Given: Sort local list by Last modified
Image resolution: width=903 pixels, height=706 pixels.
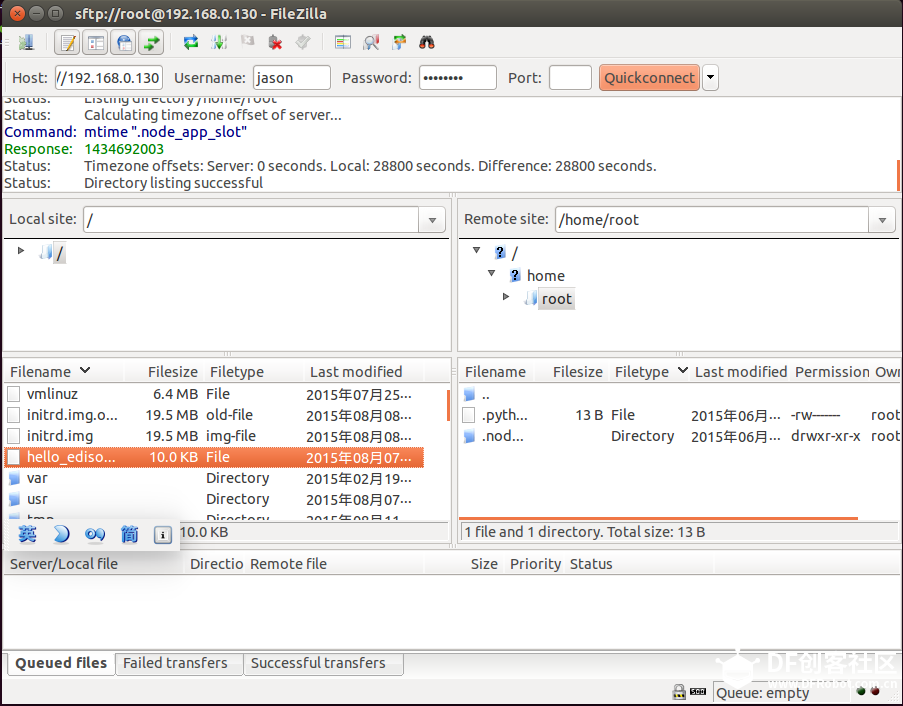Looking at the screenshot, I should (363, 372).
